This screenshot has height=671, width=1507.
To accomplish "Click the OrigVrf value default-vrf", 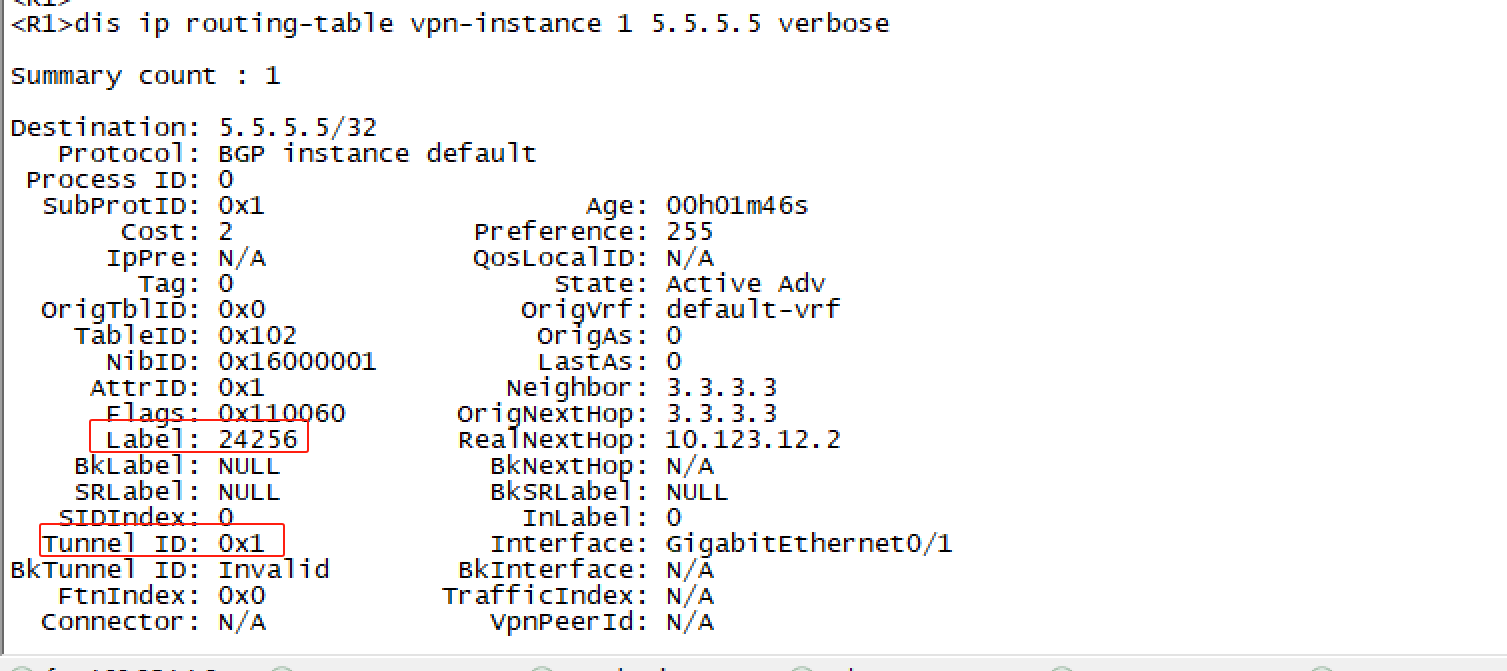I will click(x=753, y=310).
